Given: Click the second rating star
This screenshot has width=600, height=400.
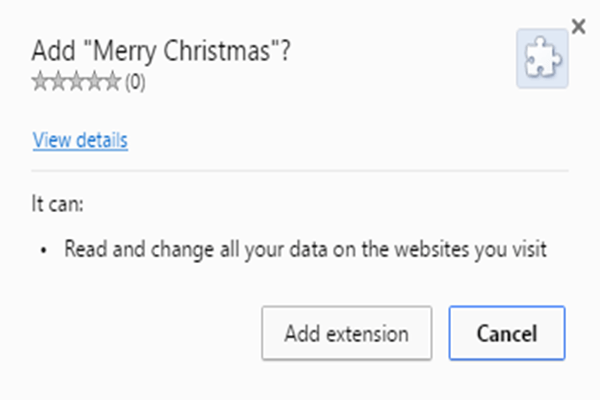Looking at the screenshot, I should pyautogui.click(x=58, y=83).
